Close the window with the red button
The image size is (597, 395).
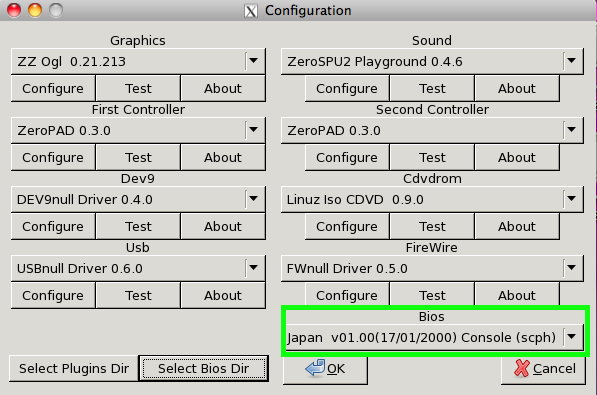tap(14, 10)
